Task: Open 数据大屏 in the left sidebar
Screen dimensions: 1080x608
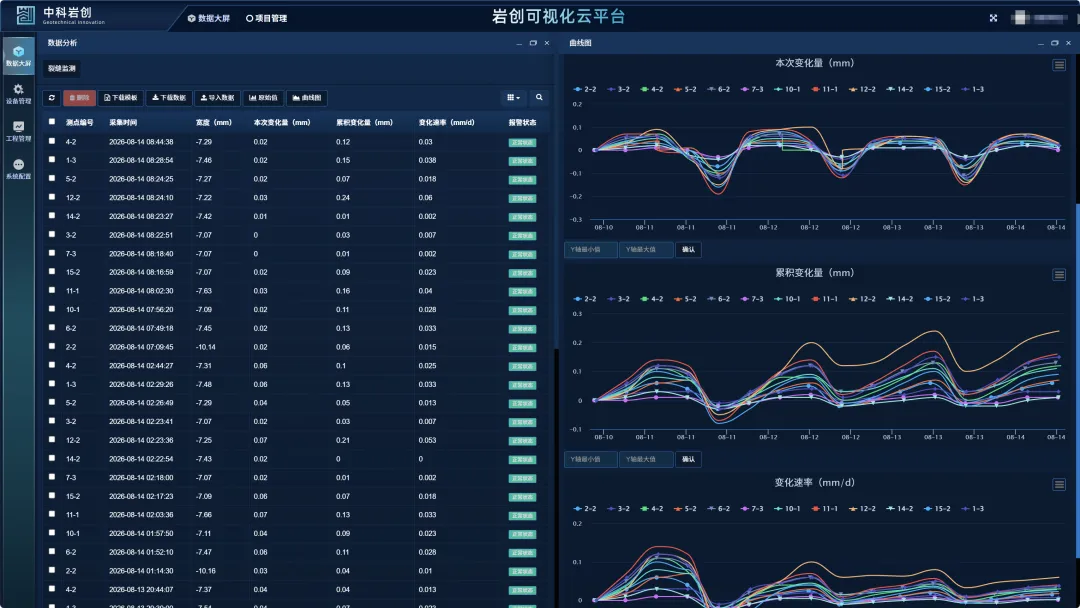Action: [19, 56]
